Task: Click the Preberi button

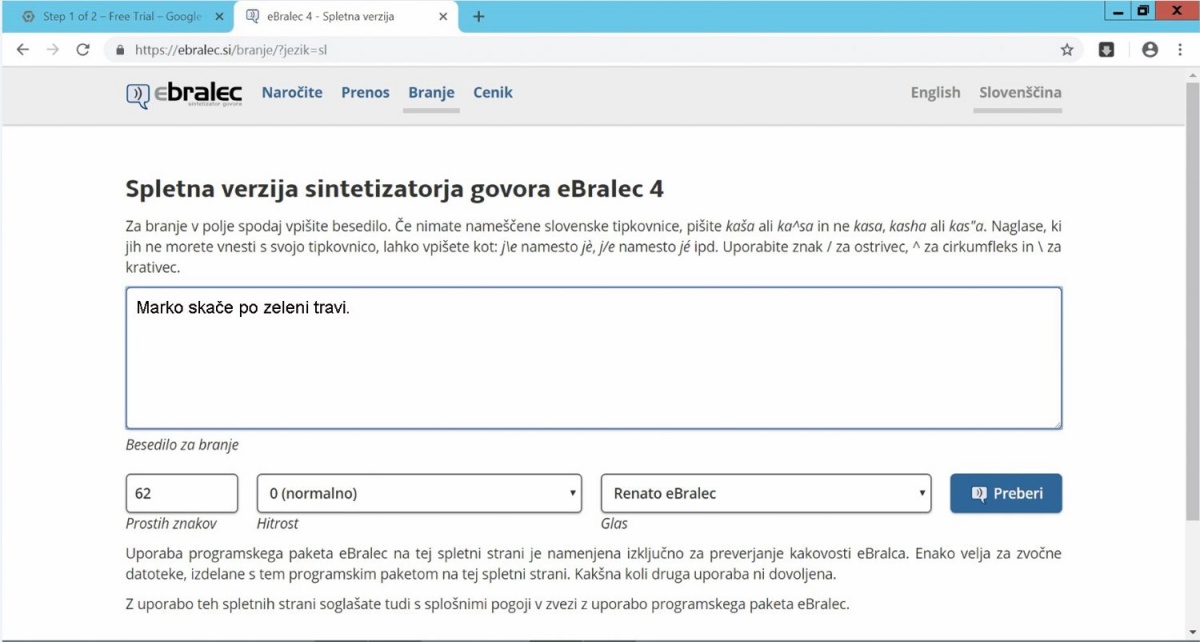Action: (x=1006, y=493)
